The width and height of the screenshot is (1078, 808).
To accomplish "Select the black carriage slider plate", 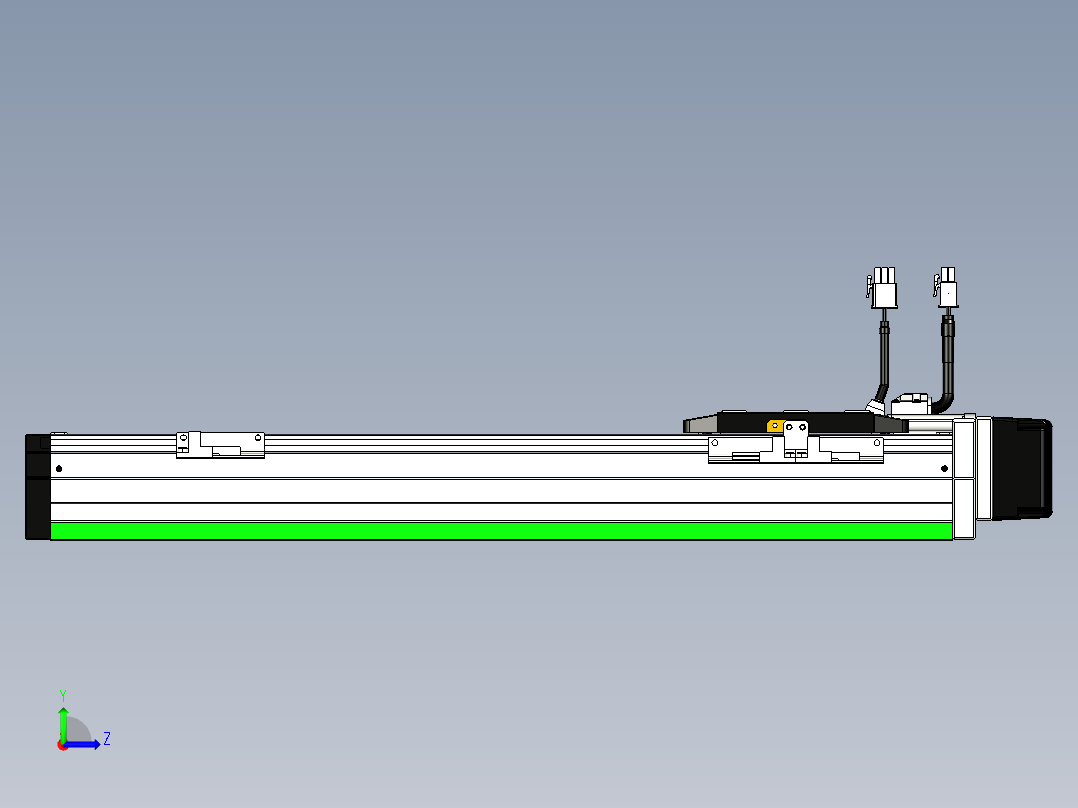I will click(x=795, y=422).
